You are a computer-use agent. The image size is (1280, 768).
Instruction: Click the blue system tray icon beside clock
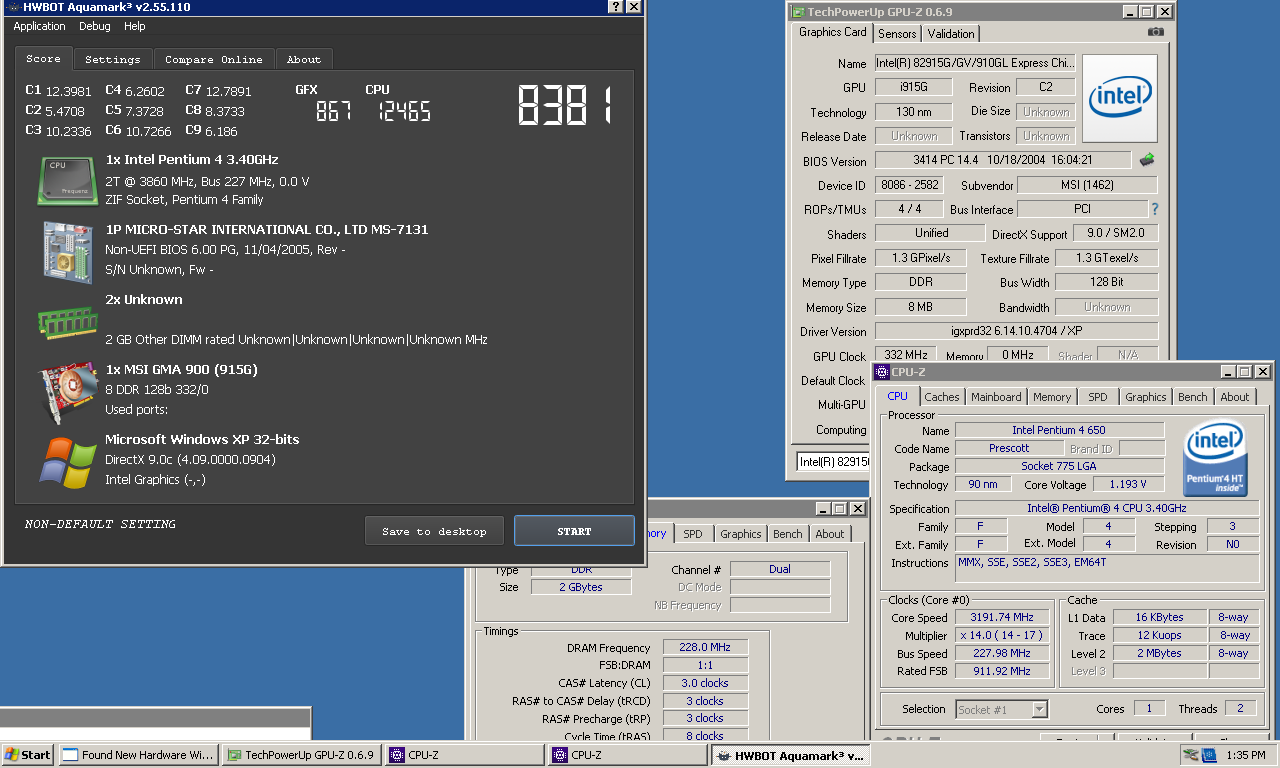[1210, 755]
